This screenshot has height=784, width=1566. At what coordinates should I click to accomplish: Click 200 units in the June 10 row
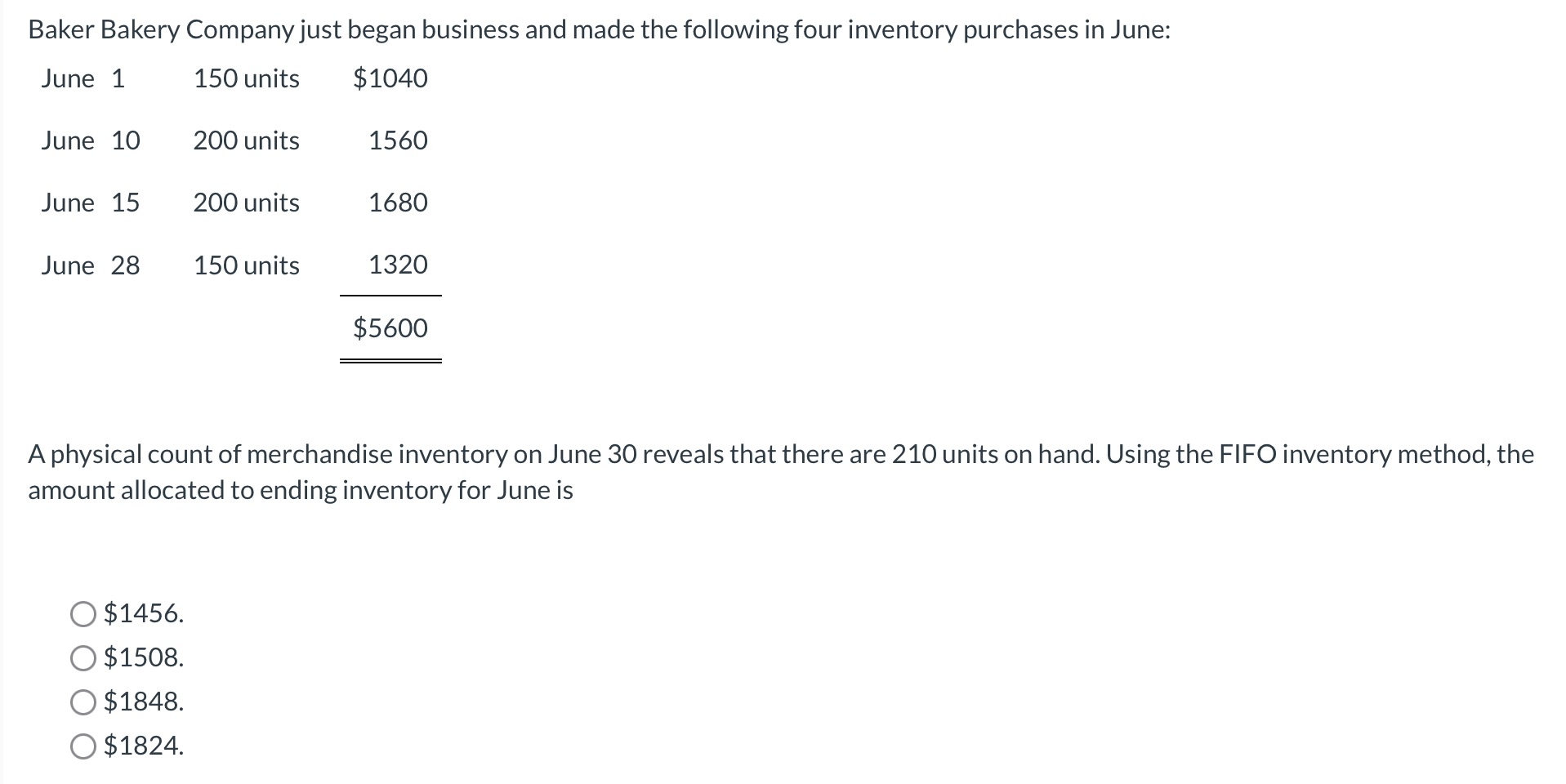click(246, 140)
